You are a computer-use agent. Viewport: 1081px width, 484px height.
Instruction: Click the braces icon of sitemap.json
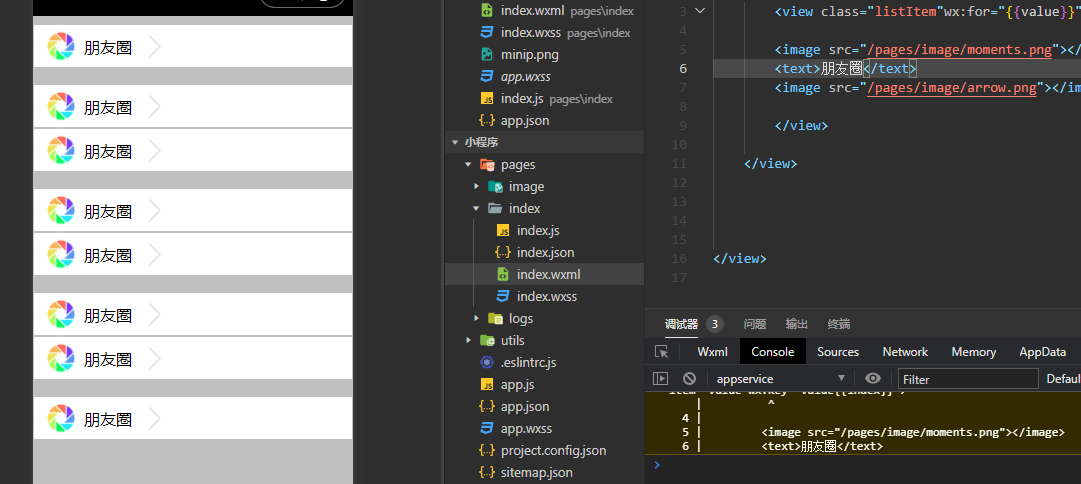pyautogui.click(x=487, y=473)
